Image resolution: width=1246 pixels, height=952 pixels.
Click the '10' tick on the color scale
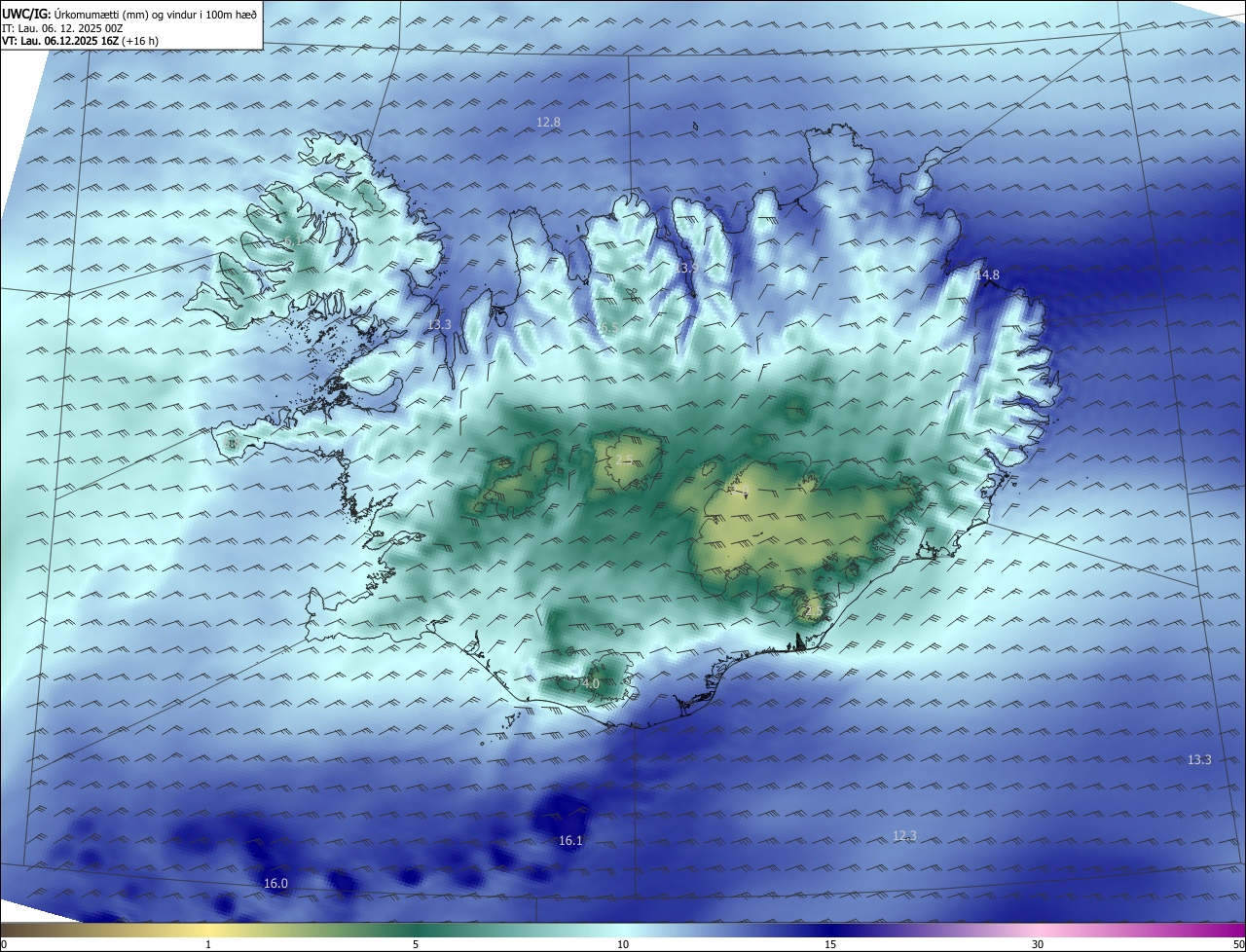(x=623, y=944)
